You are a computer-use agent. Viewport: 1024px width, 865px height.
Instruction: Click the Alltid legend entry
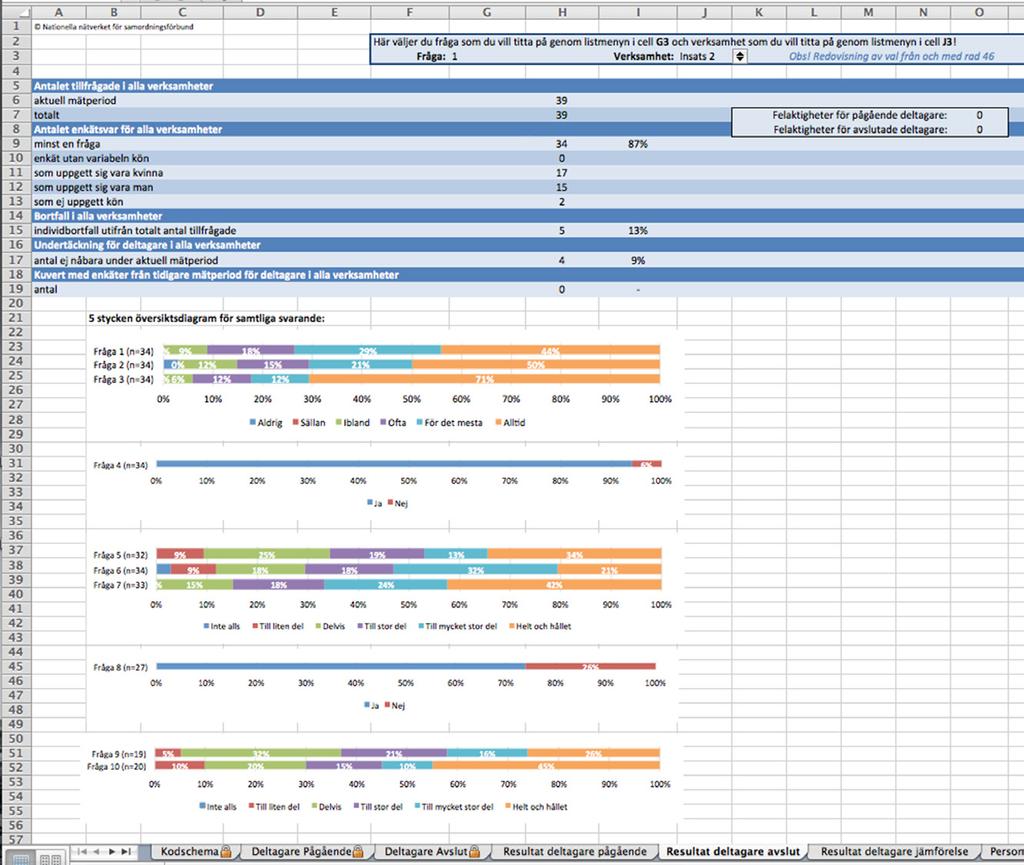pos(510,423)
